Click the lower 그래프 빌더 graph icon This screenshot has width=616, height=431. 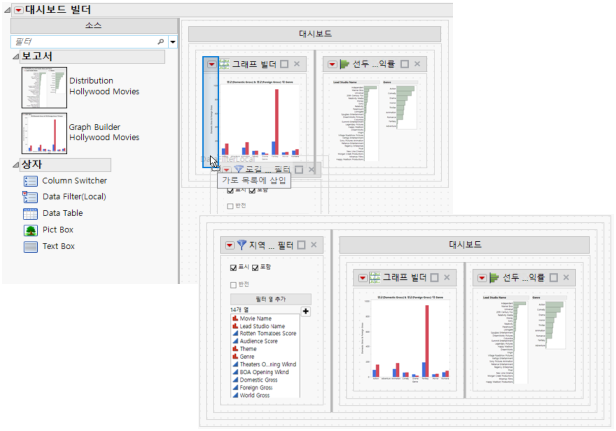(375, 278)
